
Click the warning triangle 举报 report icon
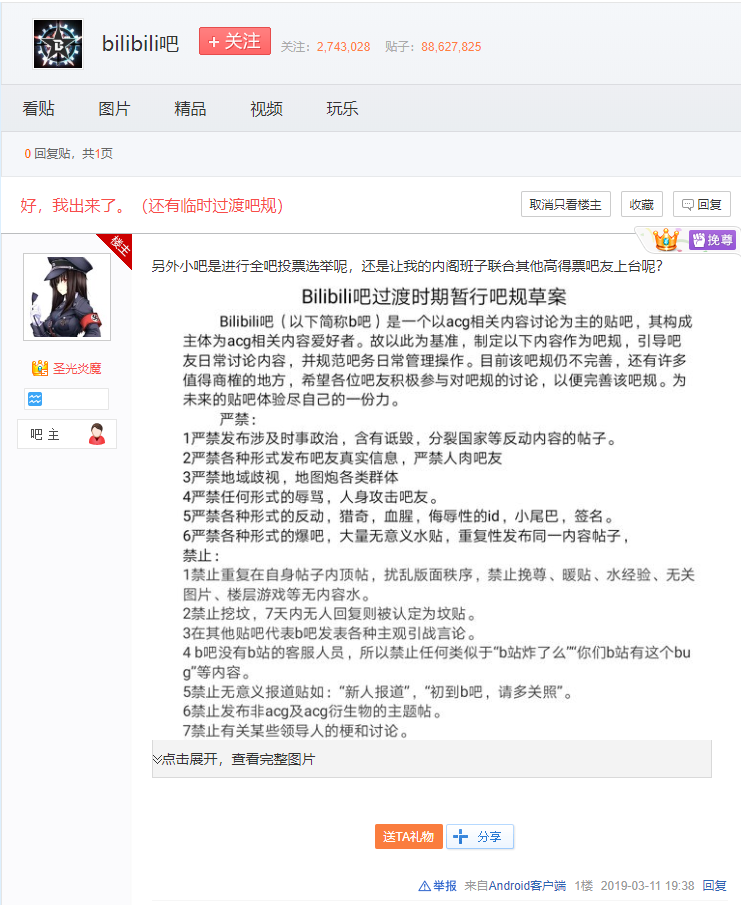pyautogui.click(x=424, y=886)
